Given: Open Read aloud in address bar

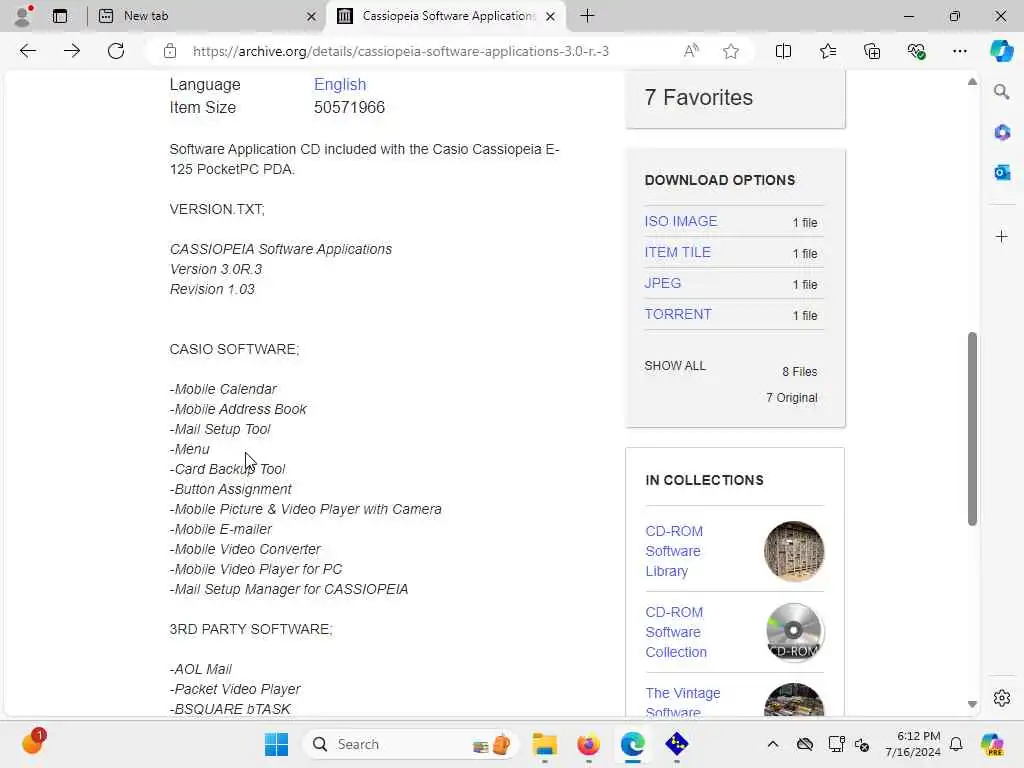Looking at the screenshot, I should pos(691,51).
